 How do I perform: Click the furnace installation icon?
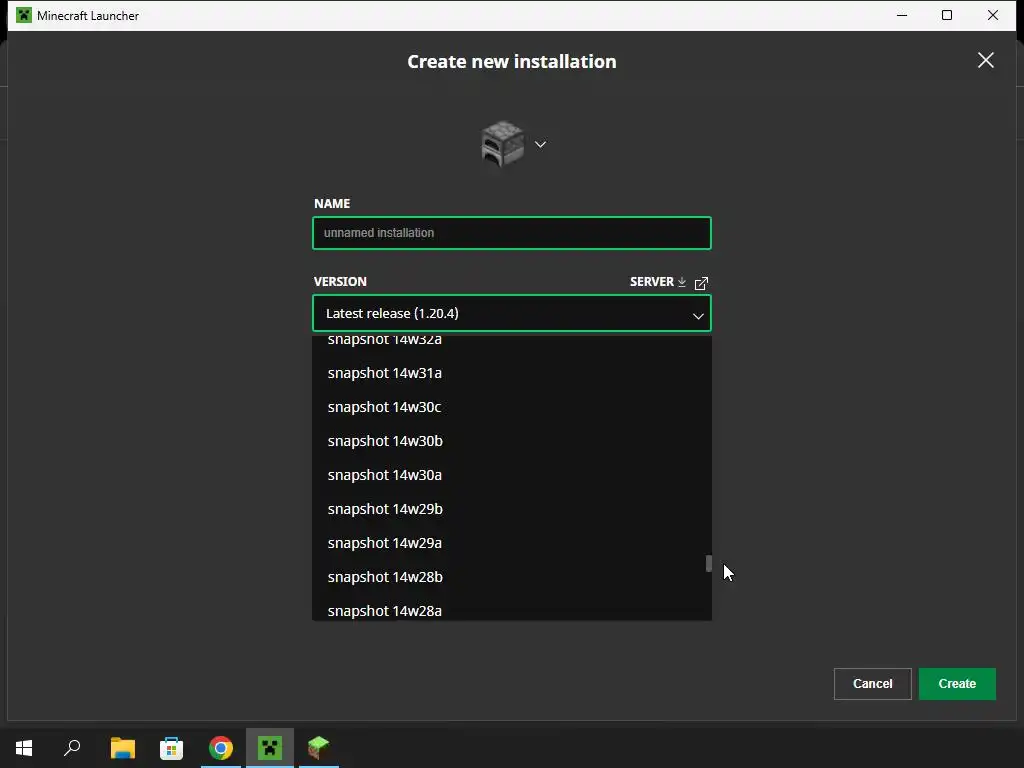pos(502,144)
